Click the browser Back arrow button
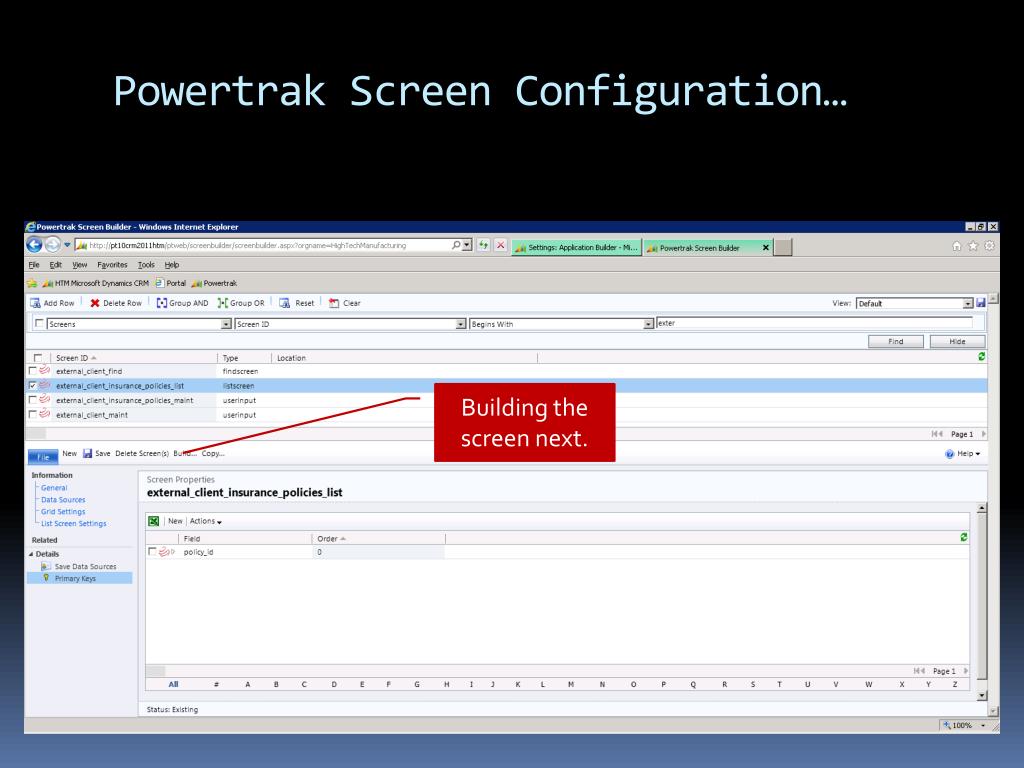The height and width of the screenshot is (768, 1024). (x=34, y=246)
